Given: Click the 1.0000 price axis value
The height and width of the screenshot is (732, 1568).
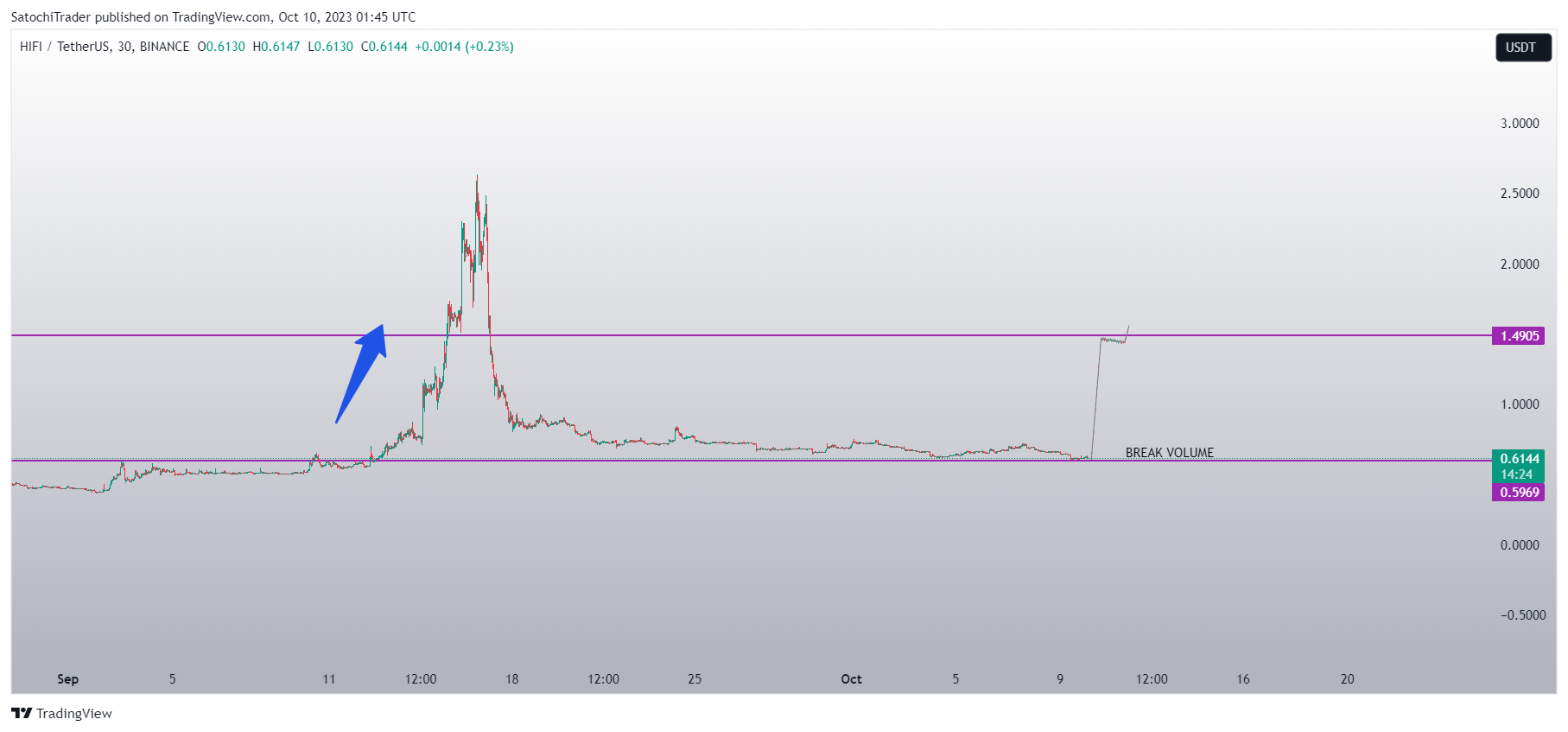Looking at the screenshot, I should (x=1520, y=404).
